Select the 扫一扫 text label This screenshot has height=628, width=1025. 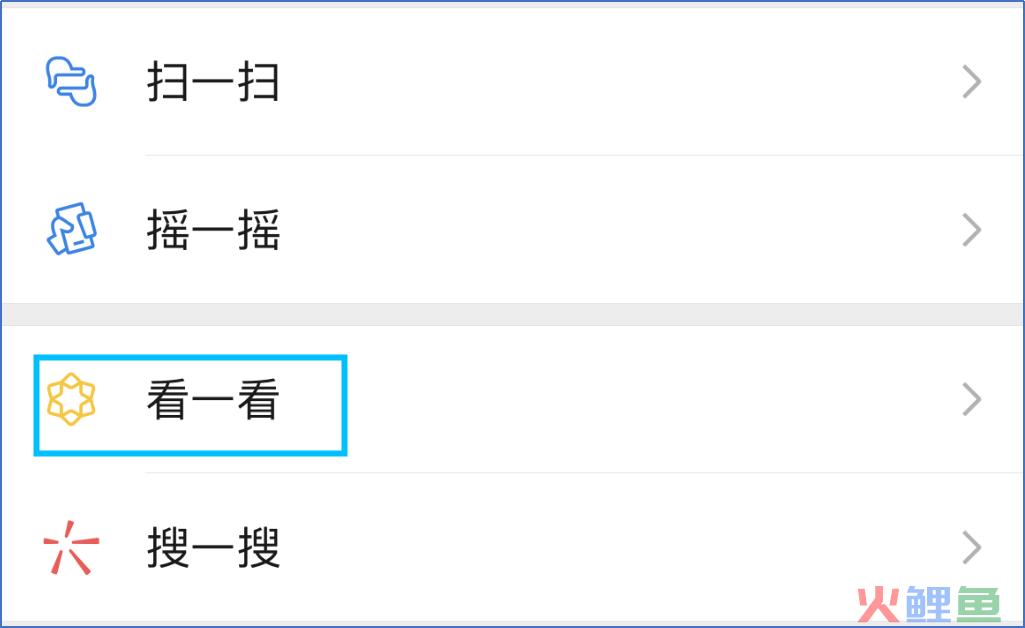point(213,82)
